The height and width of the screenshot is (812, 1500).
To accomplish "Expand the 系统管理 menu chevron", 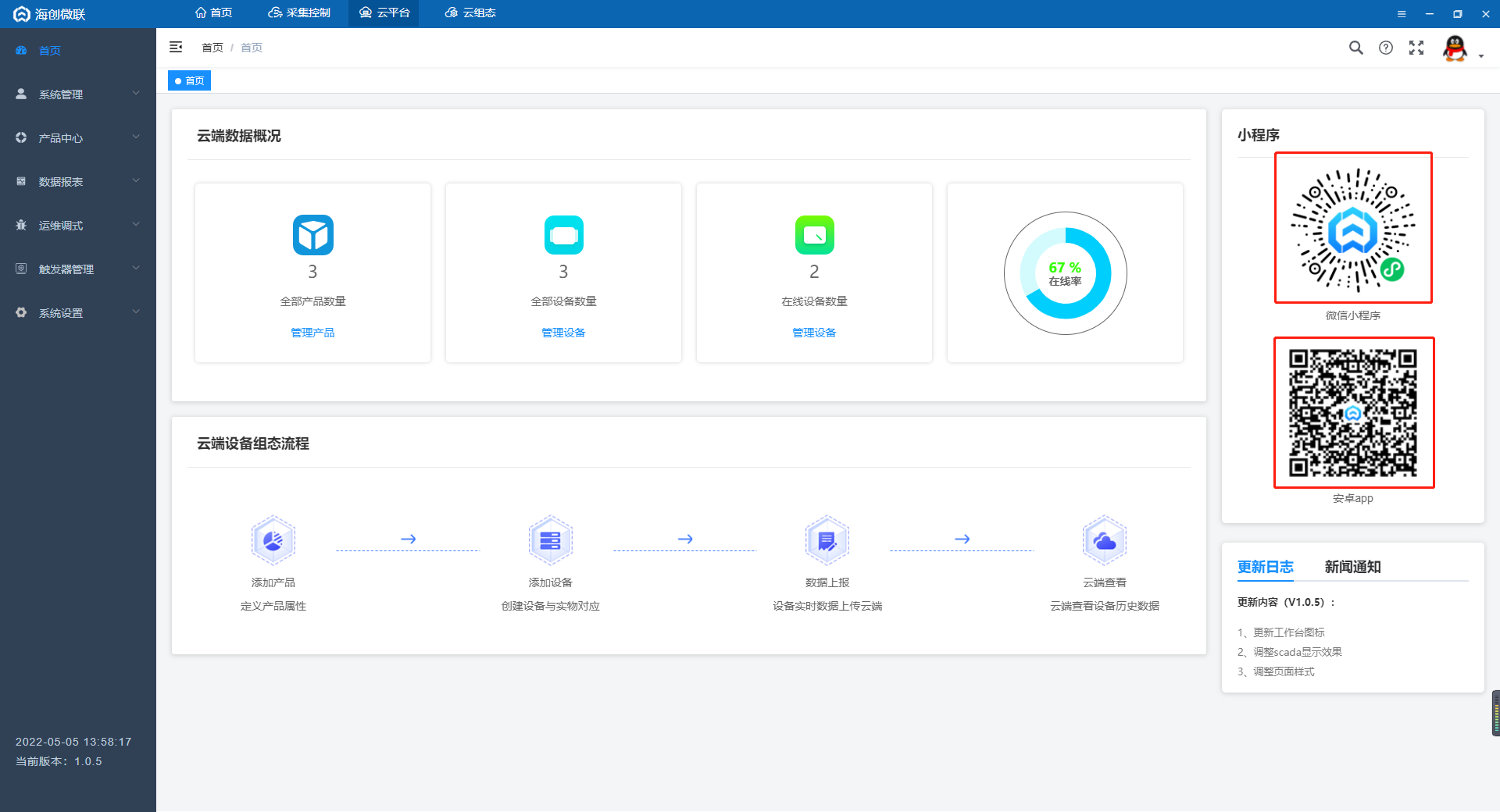I will pyautogui.click(x=136, y=94).
